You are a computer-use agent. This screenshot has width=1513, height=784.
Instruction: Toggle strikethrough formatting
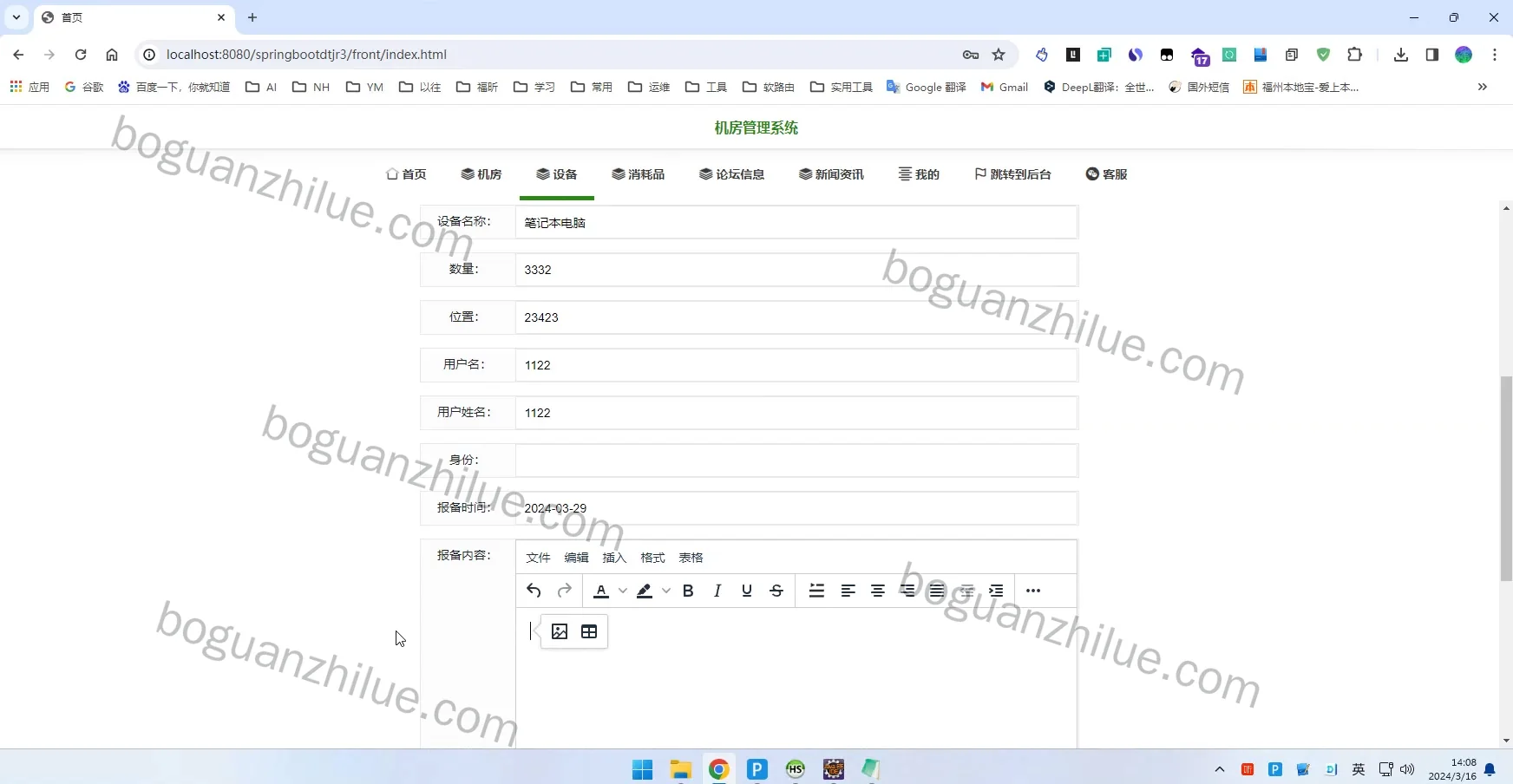point(776,591)
